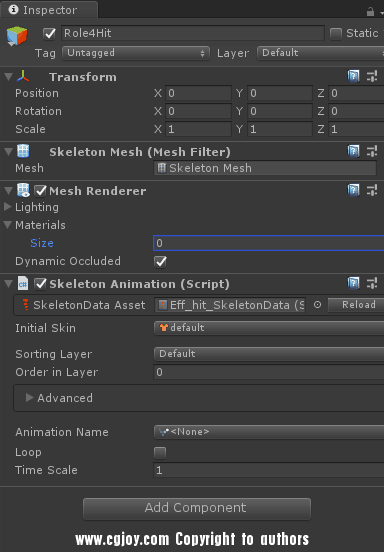The height and width of the screenshot is (552, 384).
Task: Collapse the Mesh Renderer component
Action: 8,190
